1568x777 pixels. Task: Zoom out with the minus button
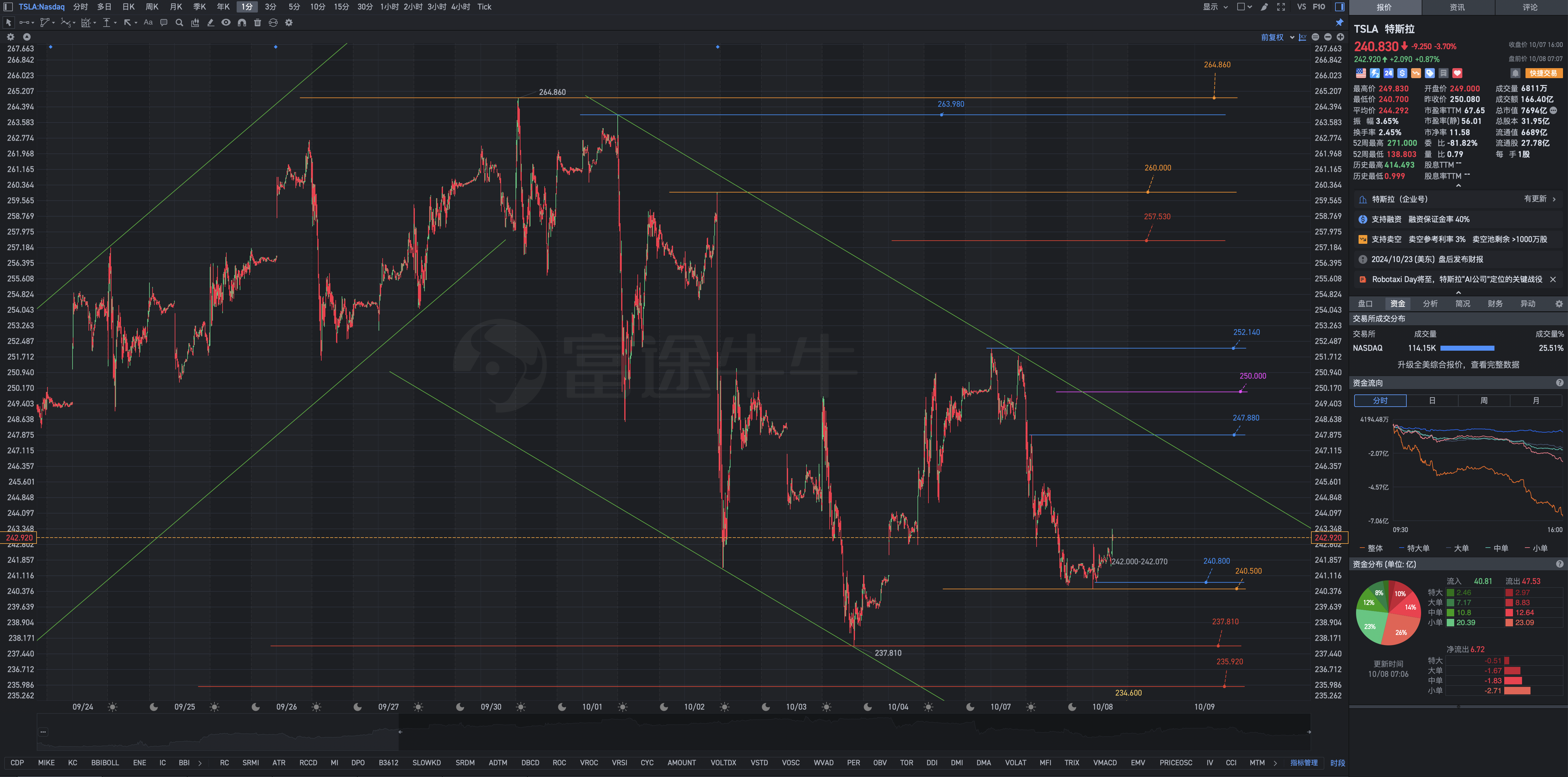pyautogui.click(x=1328, y=37)
